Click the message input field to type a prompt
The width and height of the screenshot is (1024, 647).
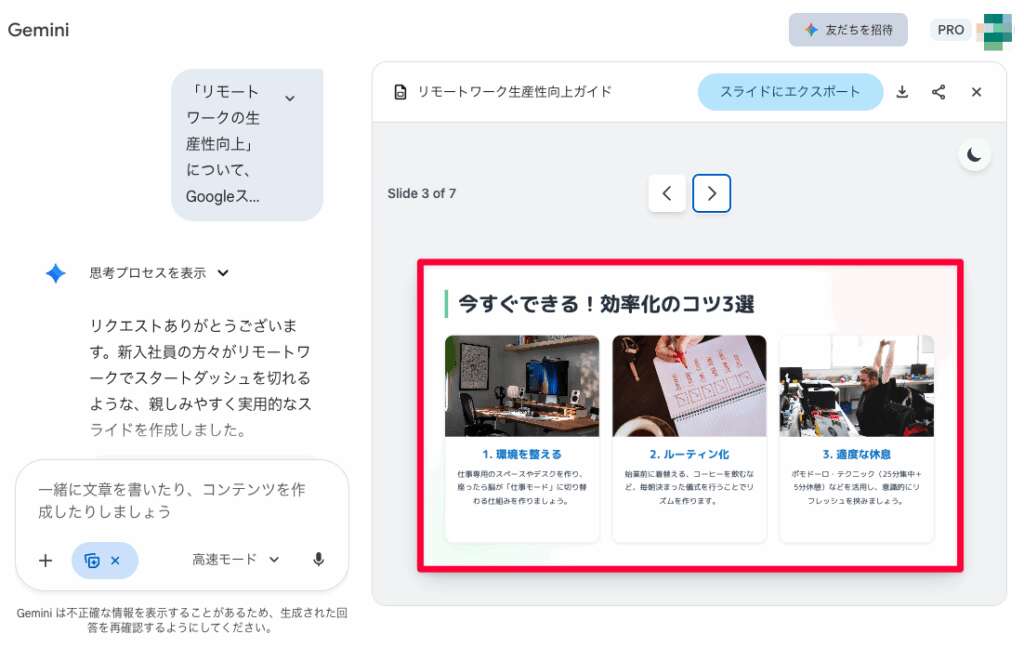[x=180, y=500]
